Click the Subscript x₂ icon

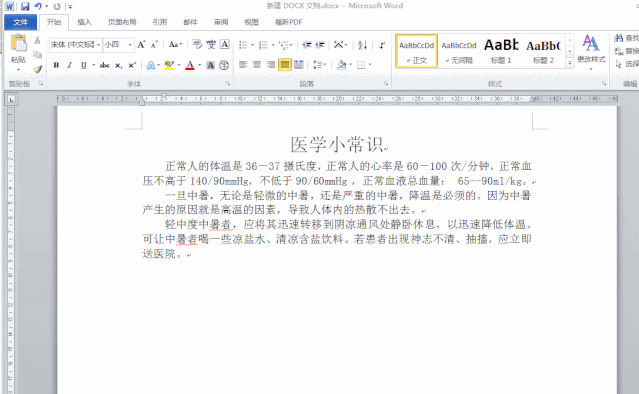118,65
